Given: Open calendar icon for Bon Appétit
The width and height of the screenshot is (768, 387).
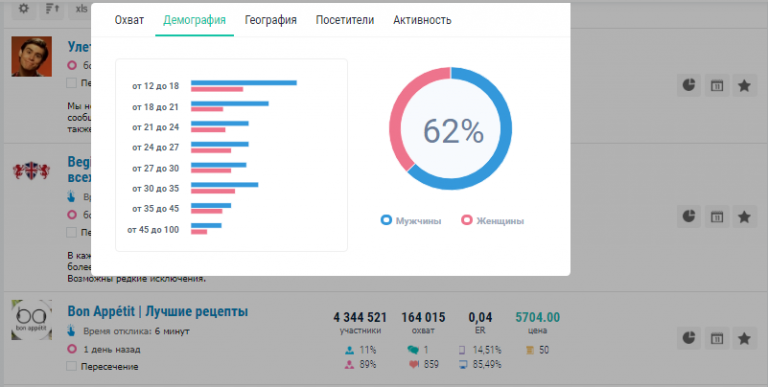Looking at the screenshot, I should pos(717,338).
